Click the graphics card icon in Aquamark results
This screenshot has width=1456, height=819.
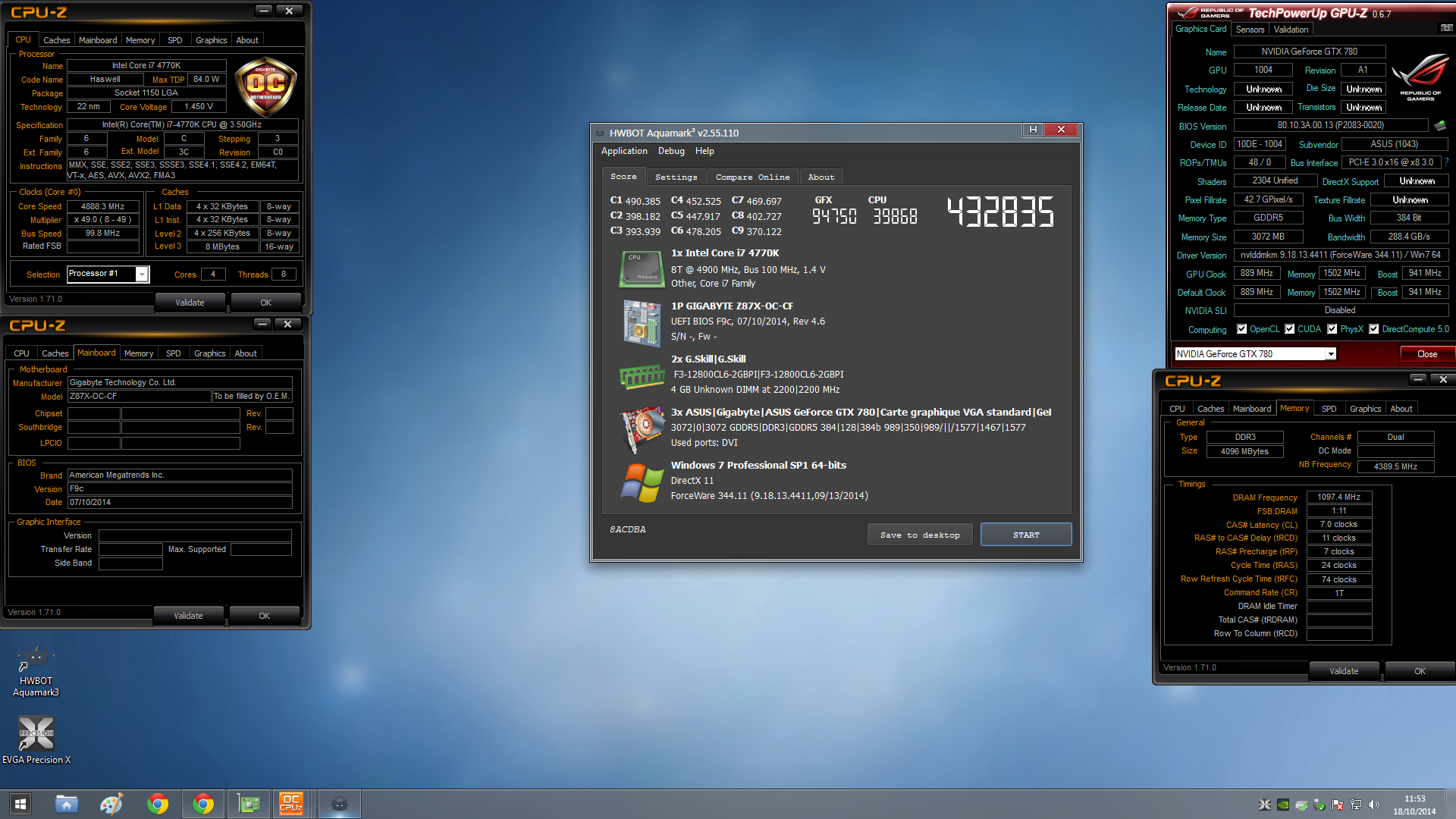(x=642, y=428)
